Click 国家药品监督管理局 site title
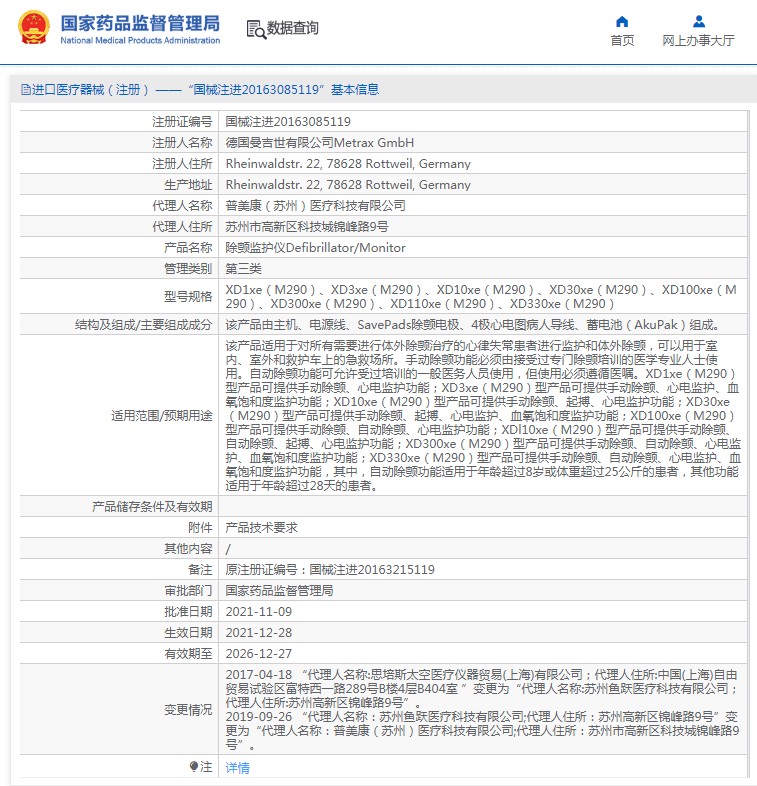This screenshot has height=786, width=757. click(x=140, y=23)
